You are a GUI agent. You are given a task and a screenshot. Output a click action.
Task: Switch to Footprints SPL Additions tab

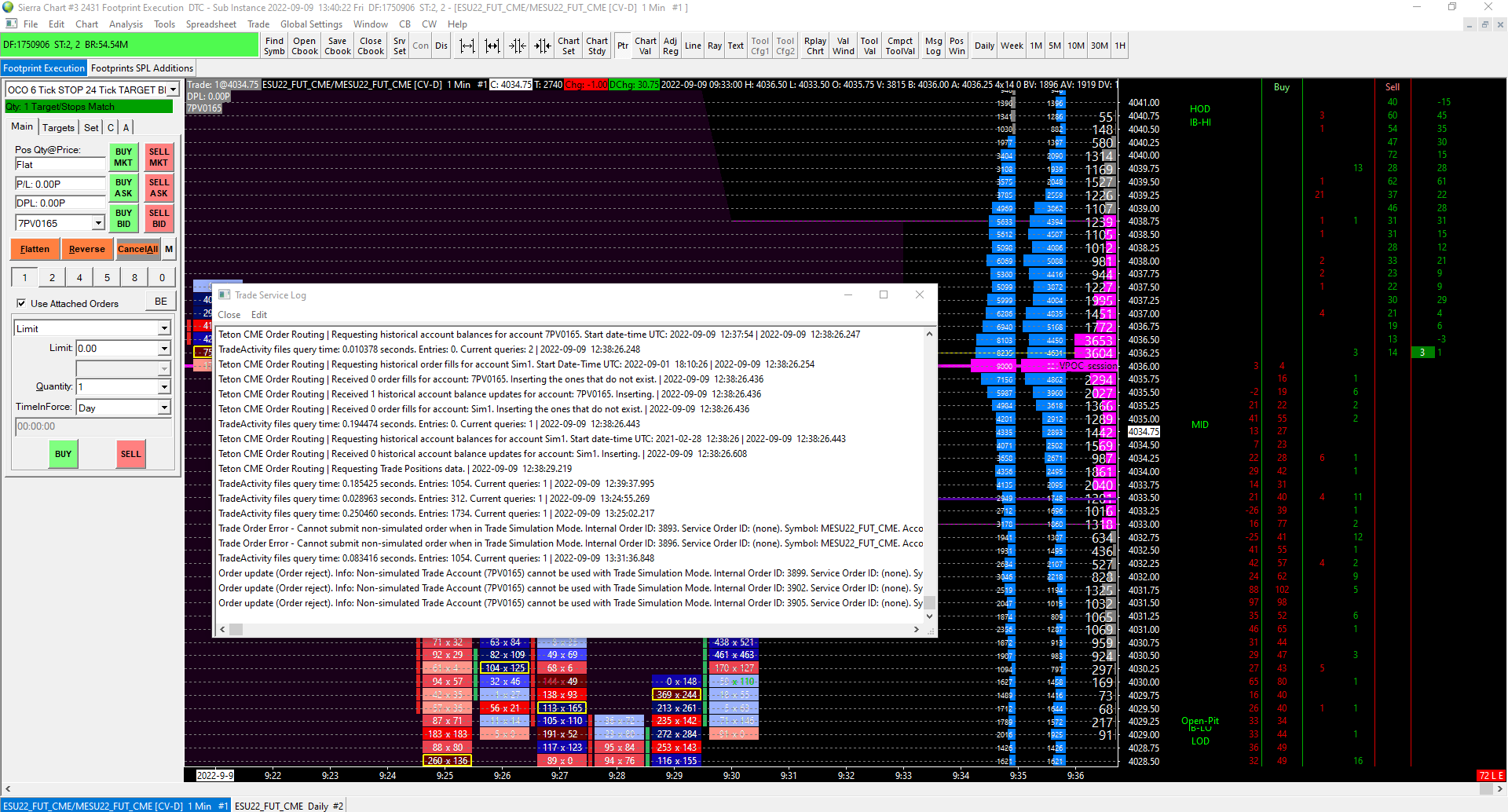point(142,68)
